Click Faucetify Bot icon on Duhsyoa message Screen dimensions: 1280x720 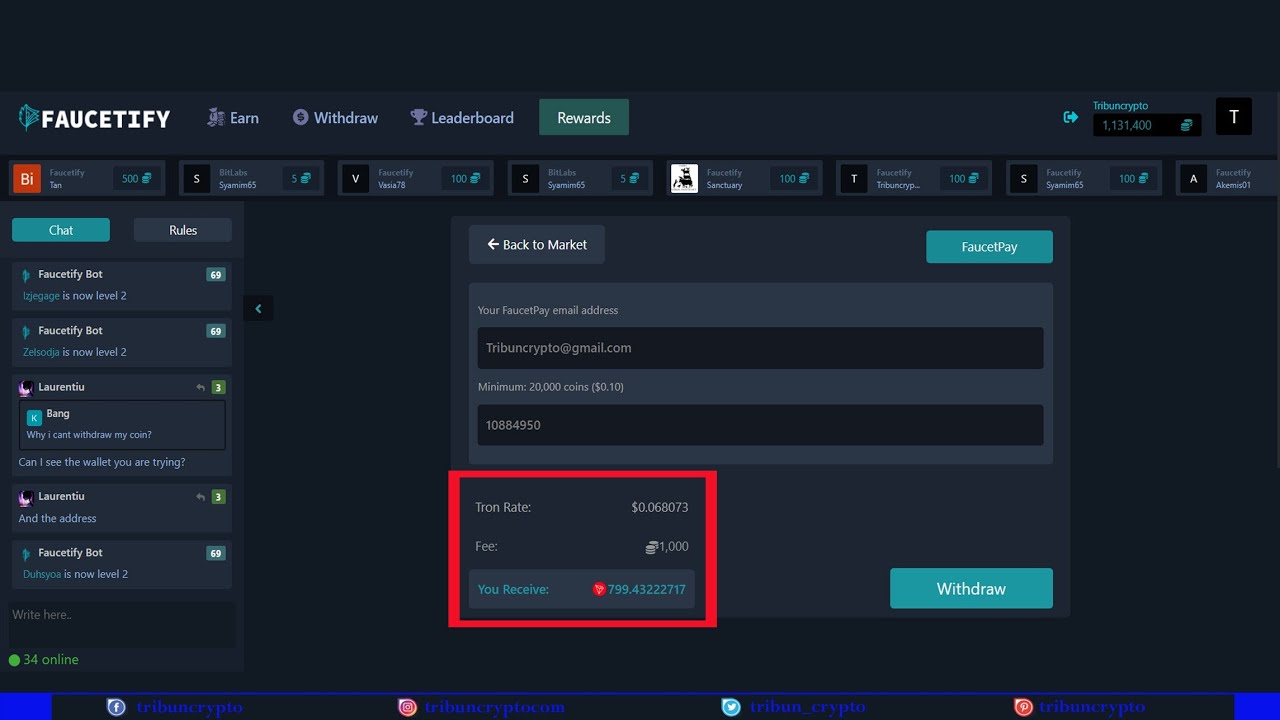(x=26, y=553)
